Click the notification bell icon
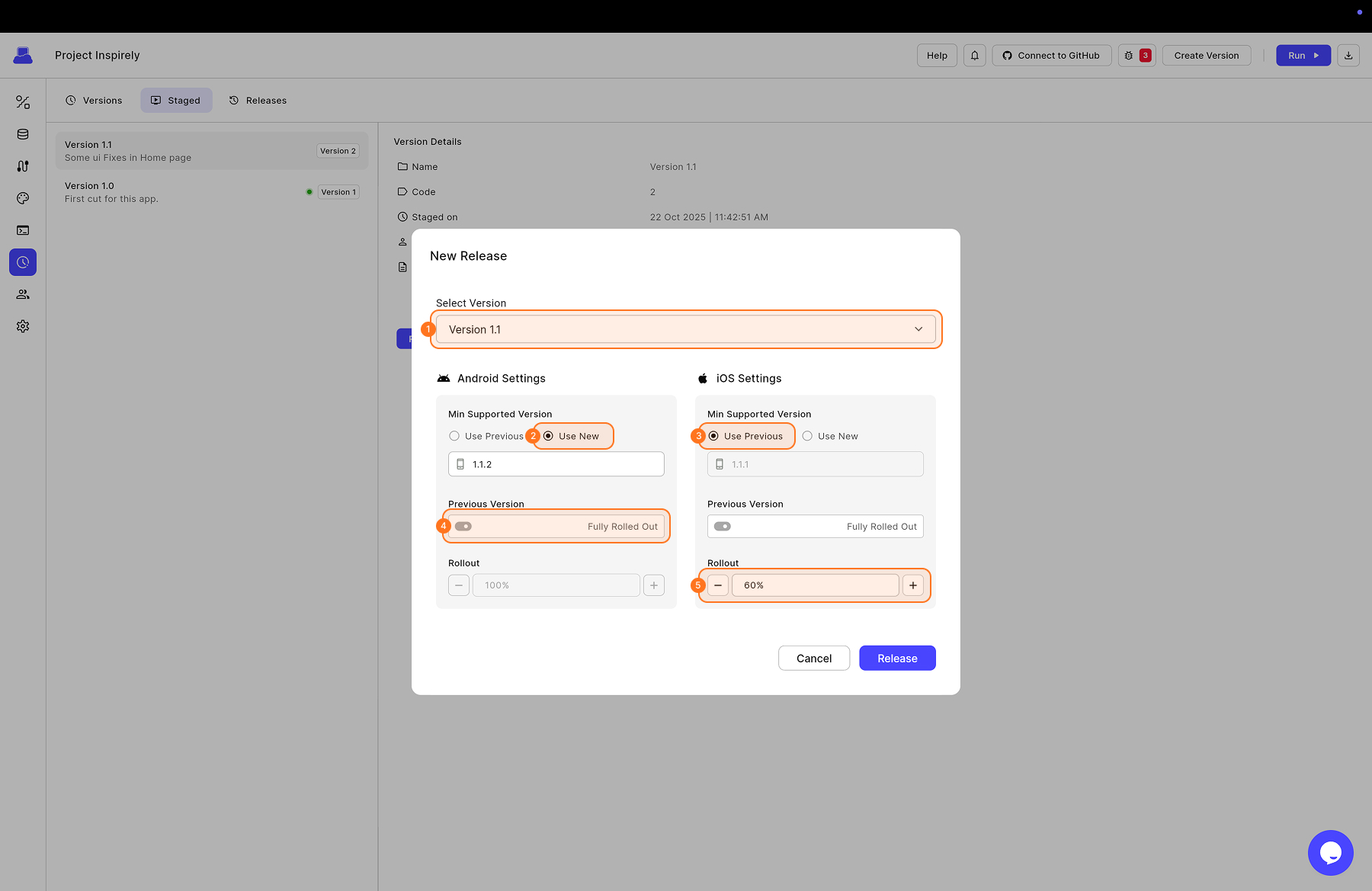The height and width of the screenshot is (891, 1372). (974, 56)
